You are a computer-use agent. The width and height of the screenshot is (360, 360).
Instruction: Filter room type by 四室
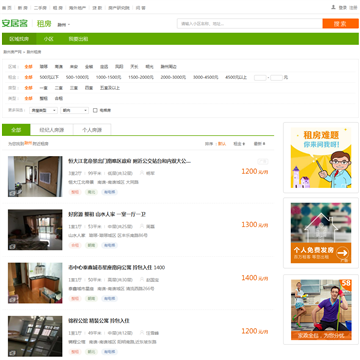click(x=89, y=88)
